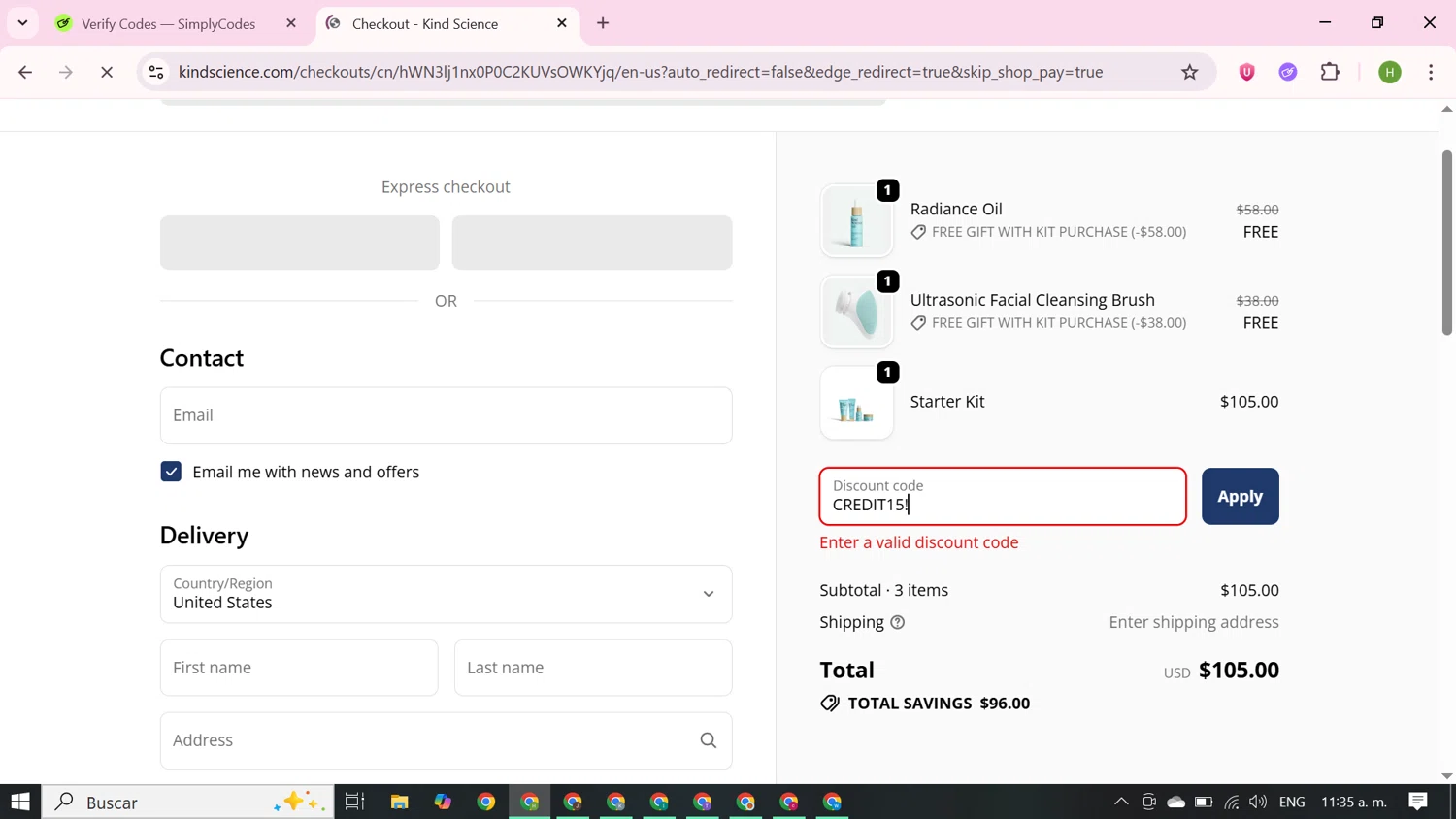The width and height of the screenshot is (1456, 819).
Task: Click the Radiance Oil item name
Action: pos(956,209)
